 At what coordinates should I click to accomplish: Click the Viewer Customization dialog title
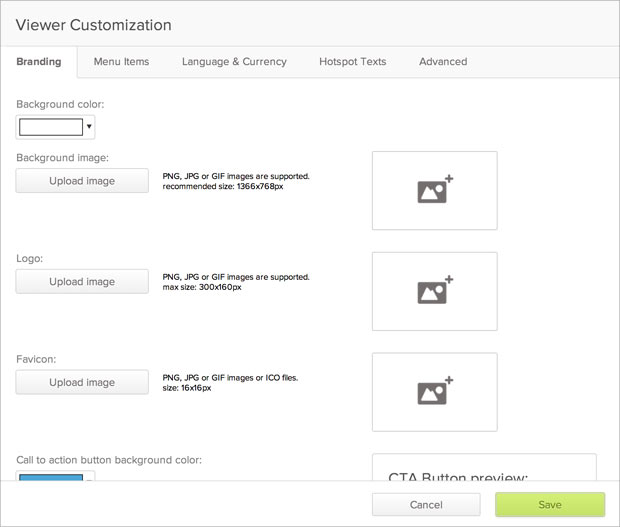point(93,24)
